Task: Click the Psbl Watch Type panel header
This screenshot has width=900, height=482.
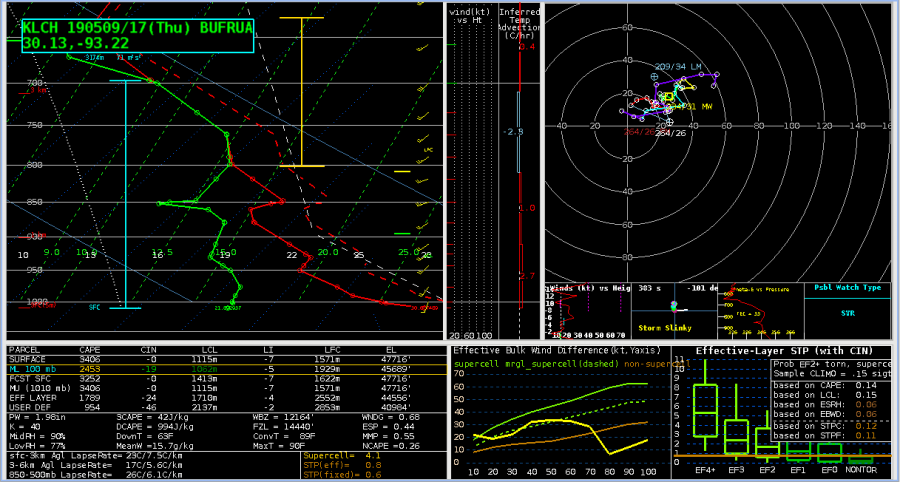Action: tap(847, 288)
